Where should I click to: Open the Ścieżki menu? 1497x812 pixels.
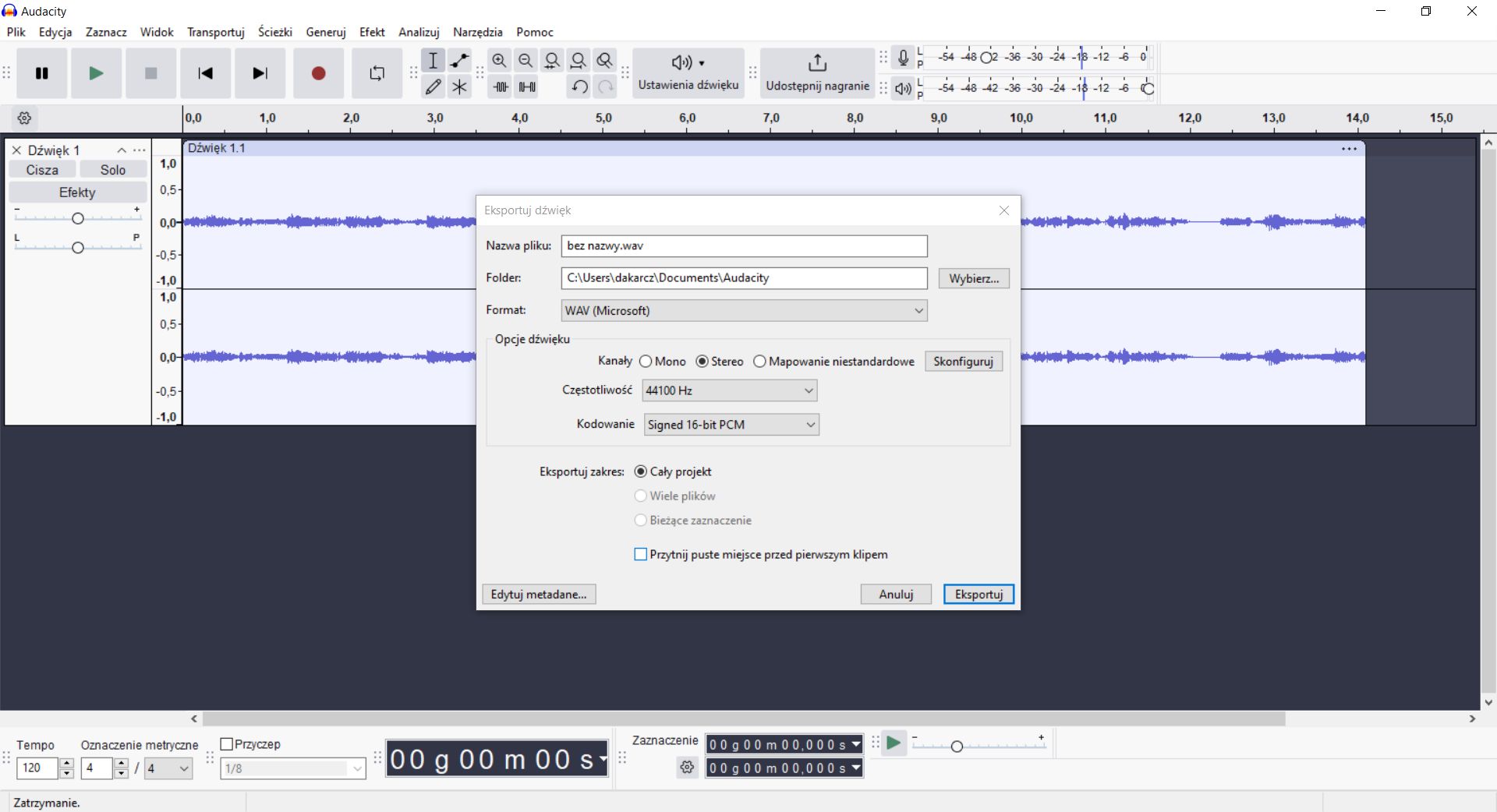(x=274, y=32)
